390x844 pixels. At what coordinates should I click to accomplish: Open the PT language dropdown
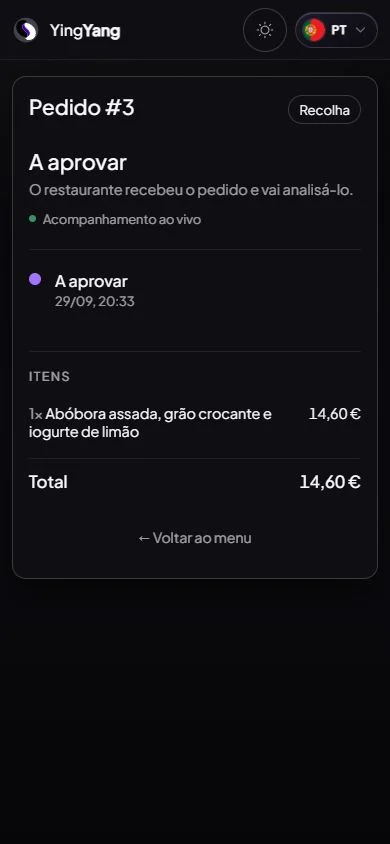[336, 30]
